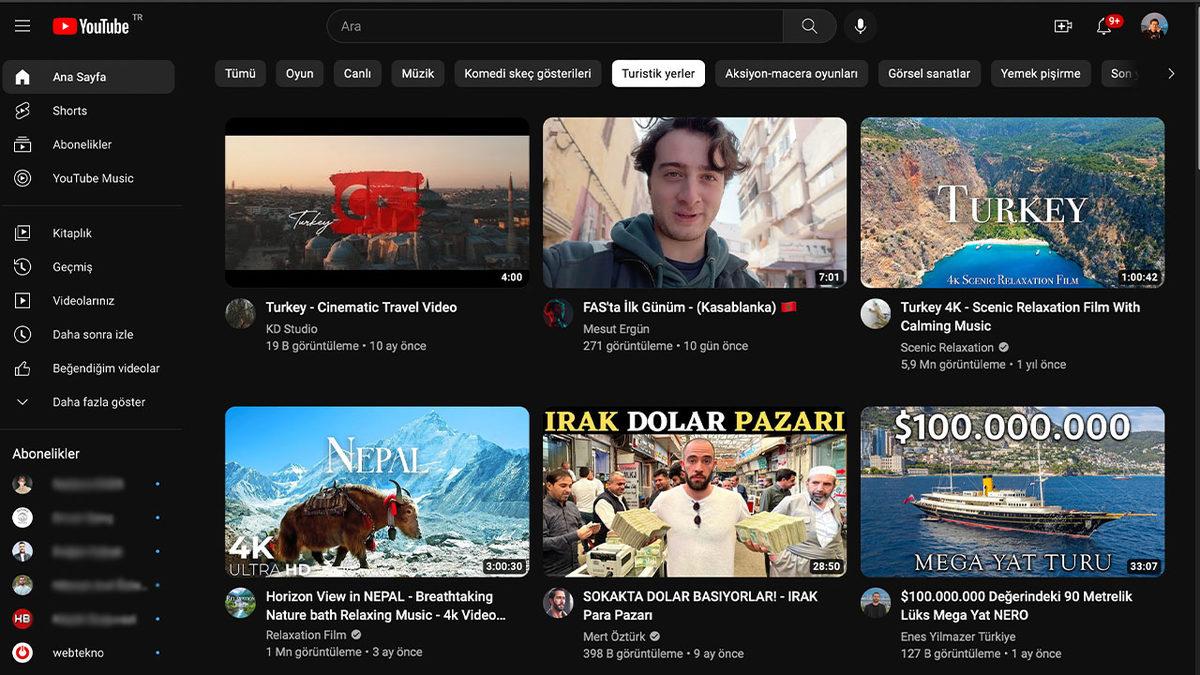Click the right chevron to show more chips
Viewport: 1200px width, 675px height.
(x=1171, y=73)
